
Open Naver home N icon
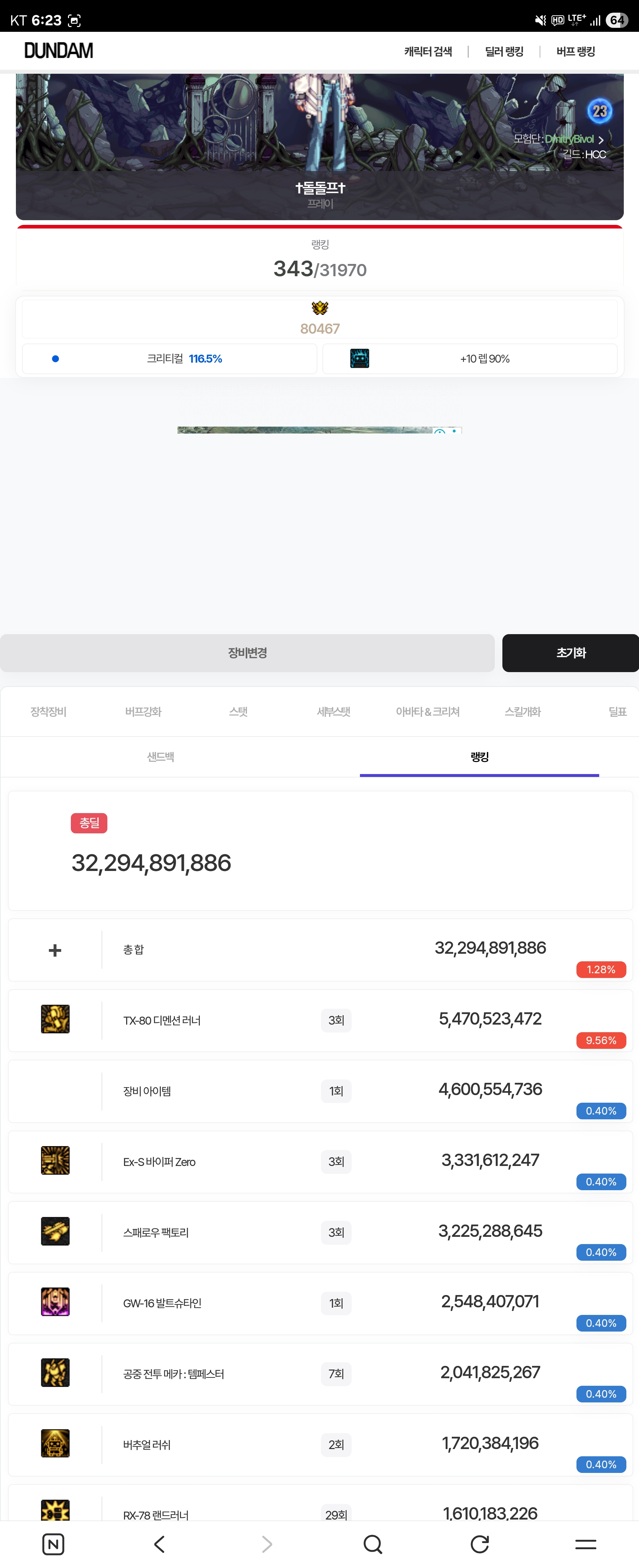[x=53, y=1544]
